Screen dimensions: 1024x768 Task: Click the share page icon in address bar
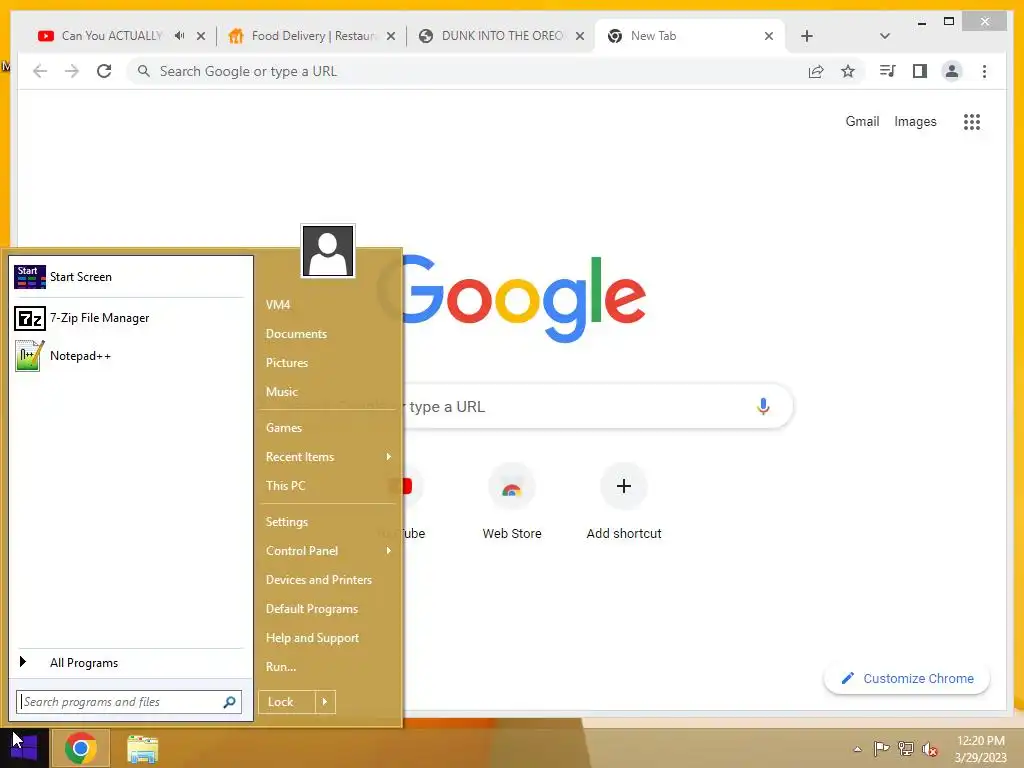tap(816, 71)
